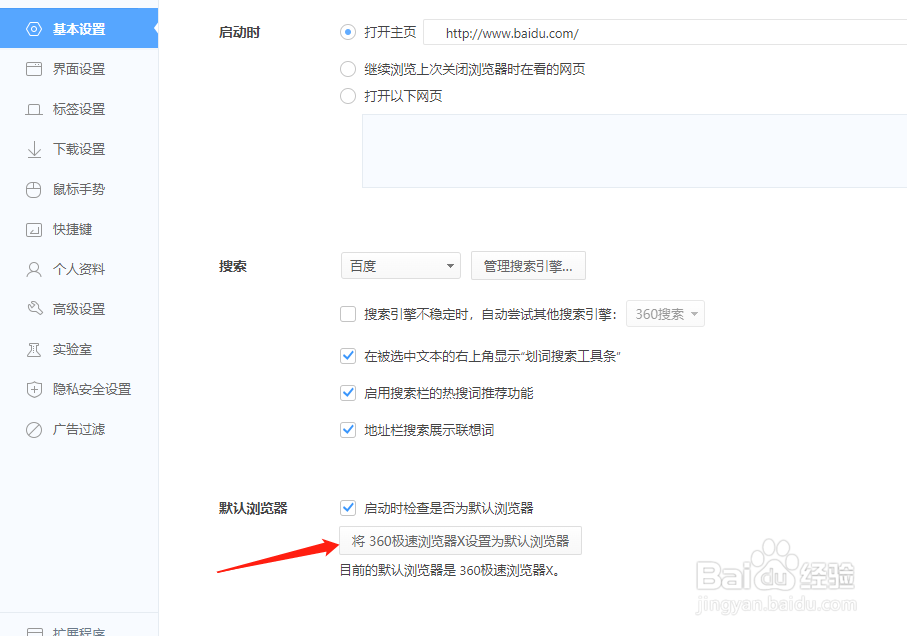Click the 广告过滤 block icon

[34, 430]
